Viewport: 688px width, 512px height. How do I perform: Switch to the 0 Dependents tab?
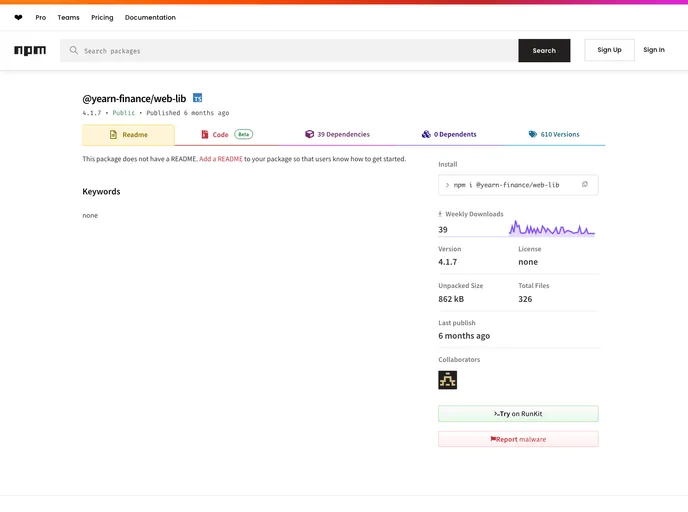pos(449,134)
